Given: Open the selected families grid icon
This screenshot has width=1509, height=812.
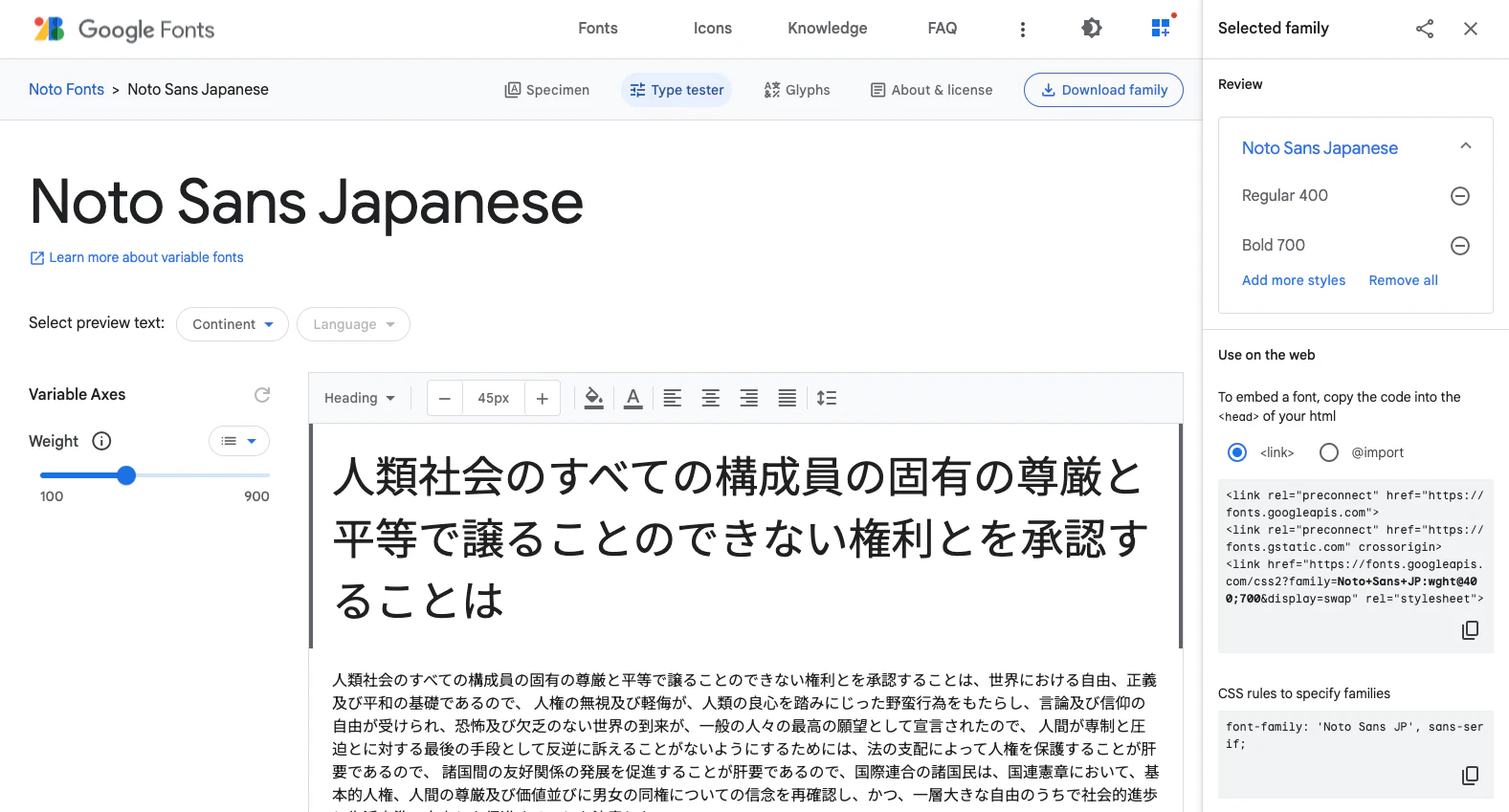Looking at the screenshot, I should [1162, 28].
